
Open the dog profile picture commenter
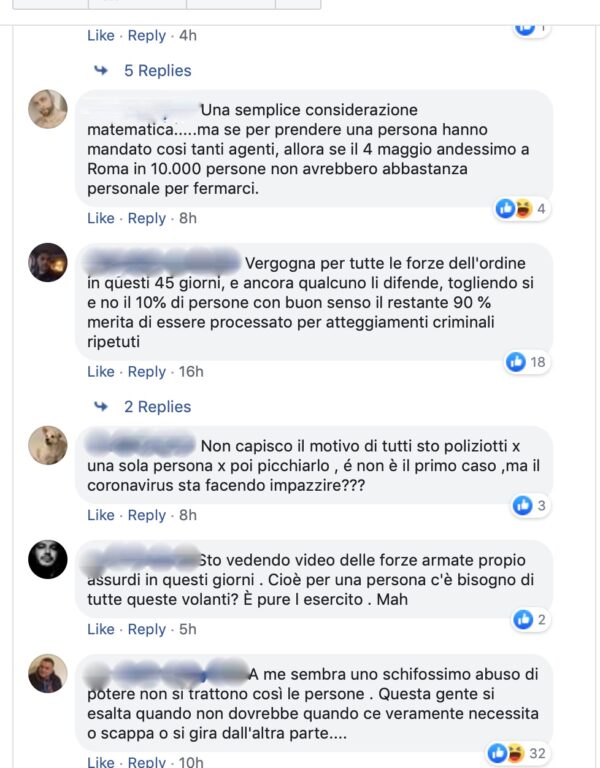(x=48, y=445)
